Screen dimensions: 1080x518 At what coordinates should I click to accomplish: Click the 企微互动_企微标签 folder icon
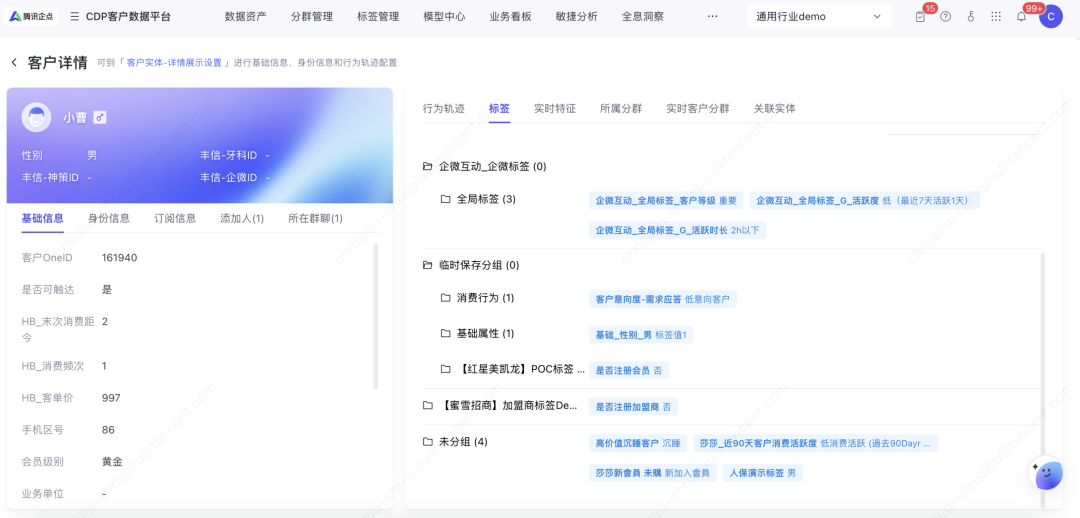pos(427,166)
